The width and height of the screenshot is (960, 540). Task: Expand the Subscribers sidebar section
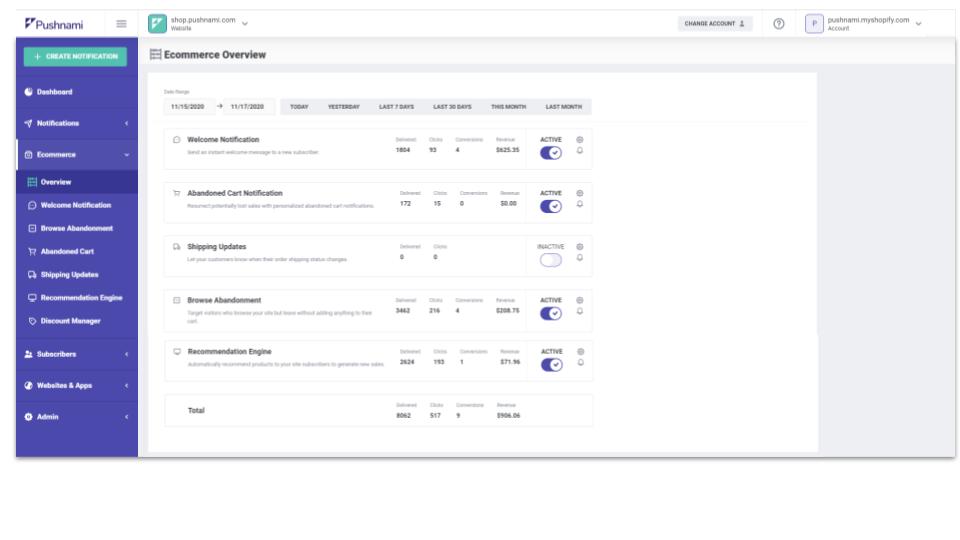76,354
